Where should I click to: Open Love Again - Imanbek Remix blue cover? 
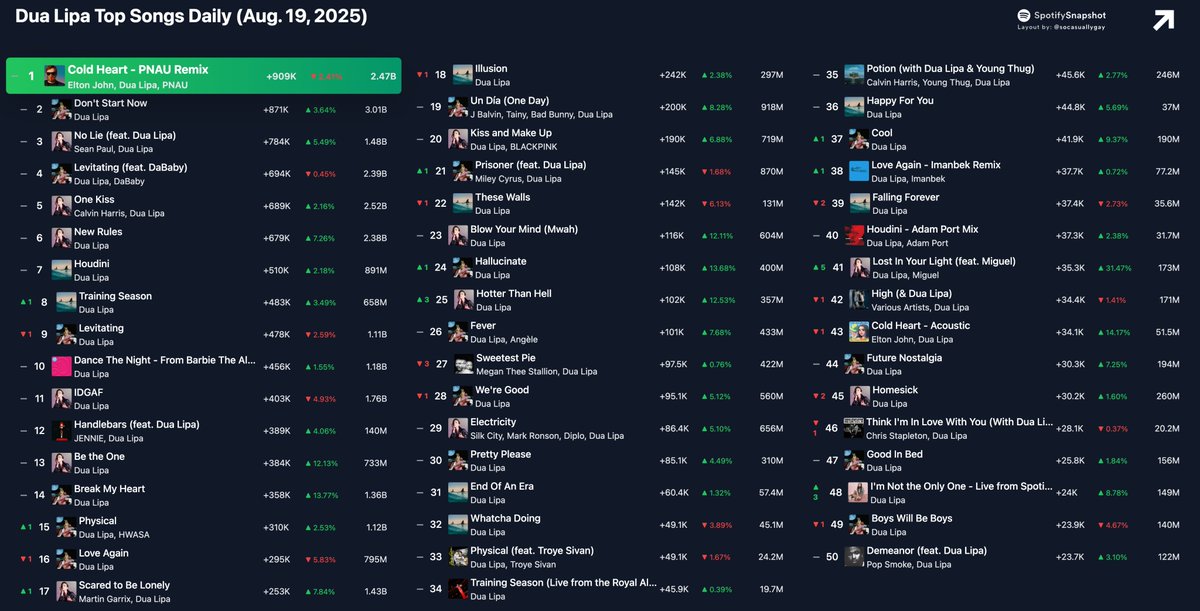click(859, 171)
